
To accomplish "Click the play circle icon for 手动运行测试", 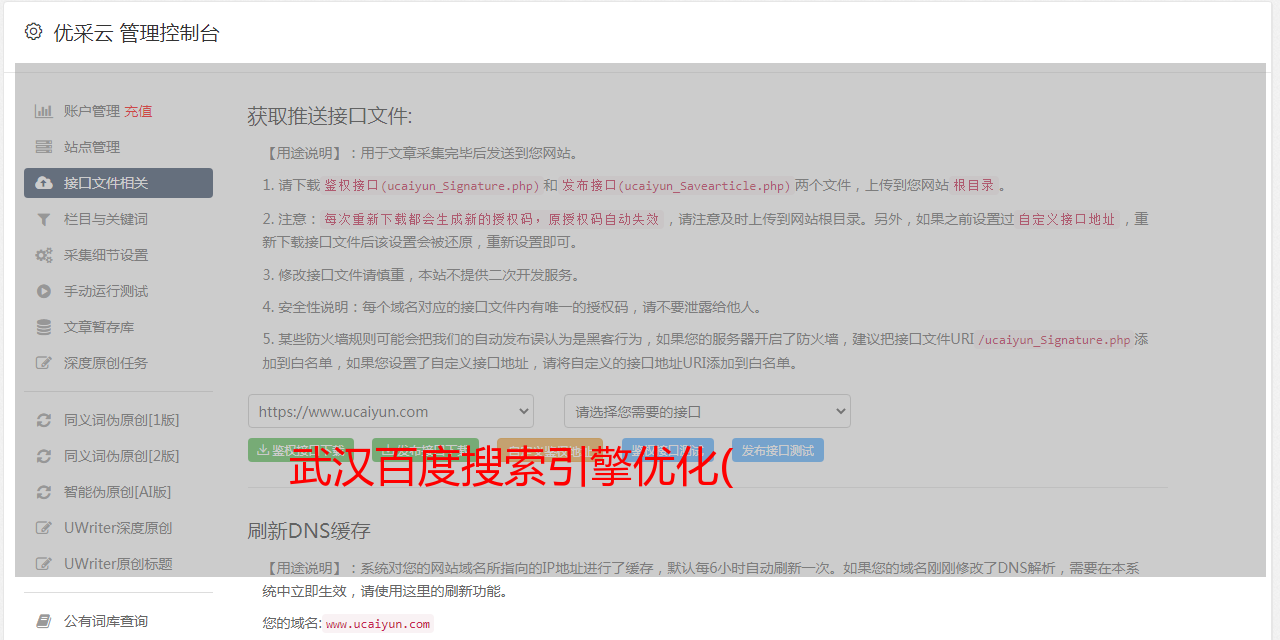I will point(43,291).
